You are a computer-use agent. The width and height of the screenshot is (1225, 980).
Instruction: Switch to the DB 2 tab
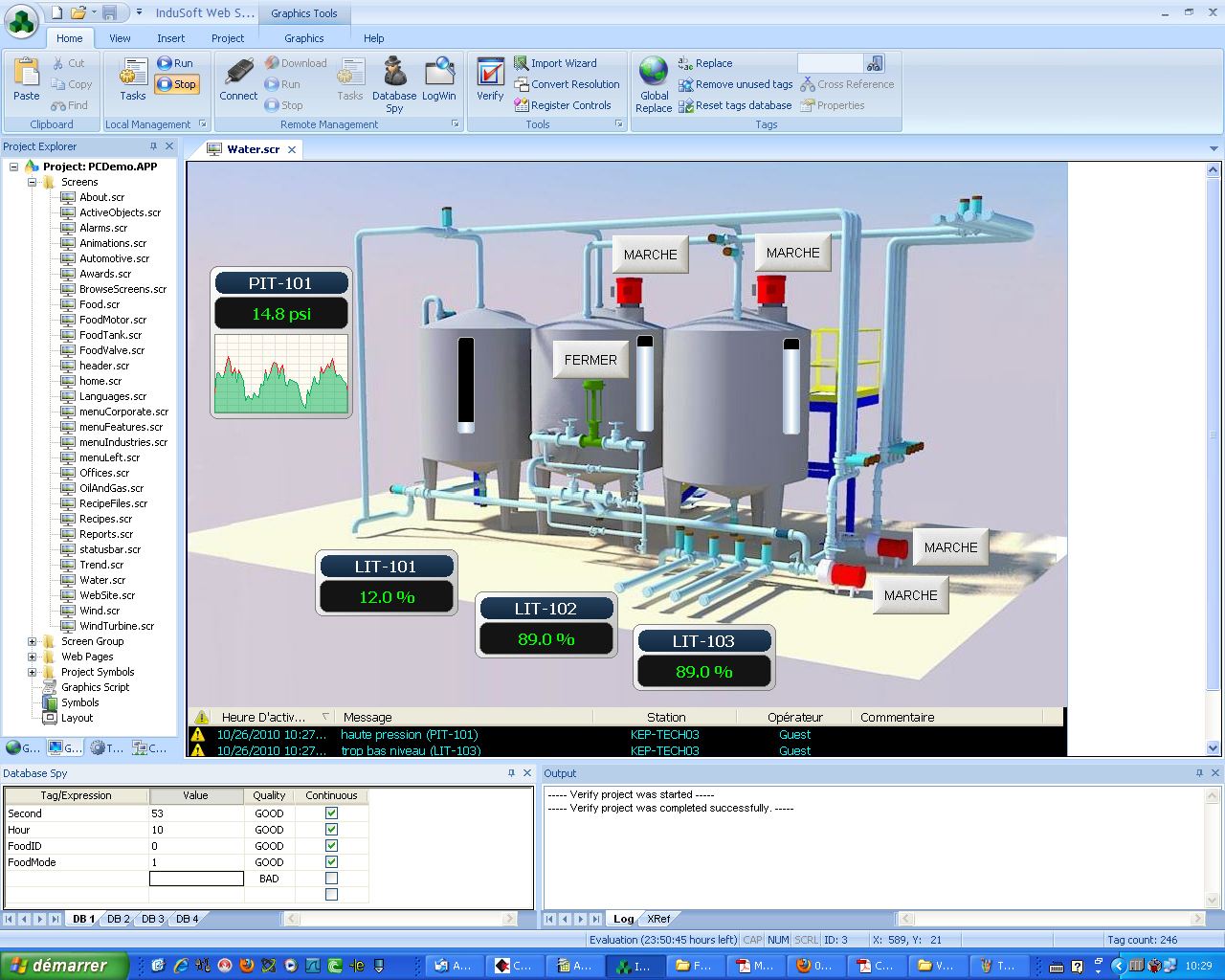point(118,919)
